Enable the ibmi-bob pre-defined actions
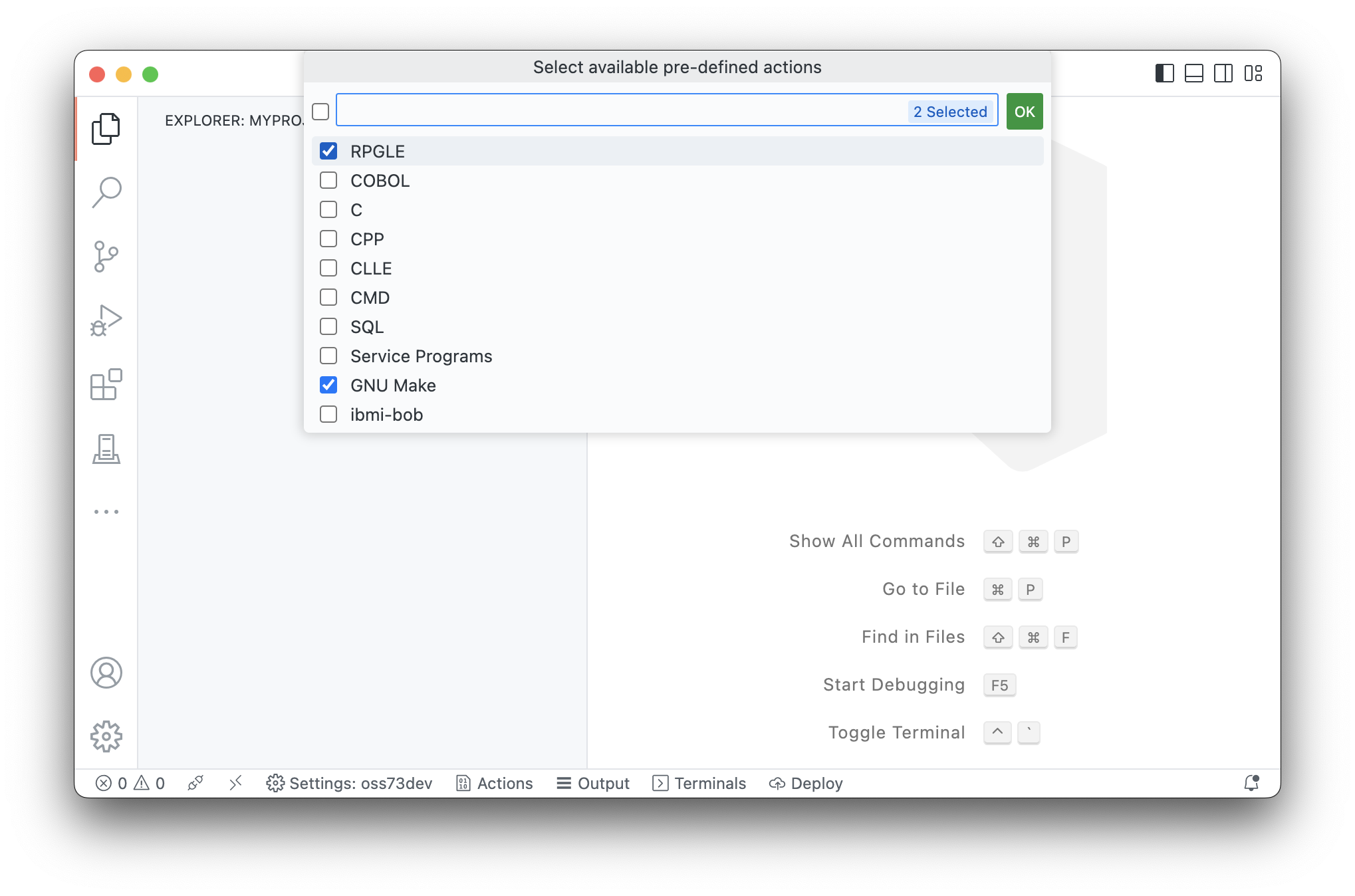1355x896 pixels. click(328, 414)
